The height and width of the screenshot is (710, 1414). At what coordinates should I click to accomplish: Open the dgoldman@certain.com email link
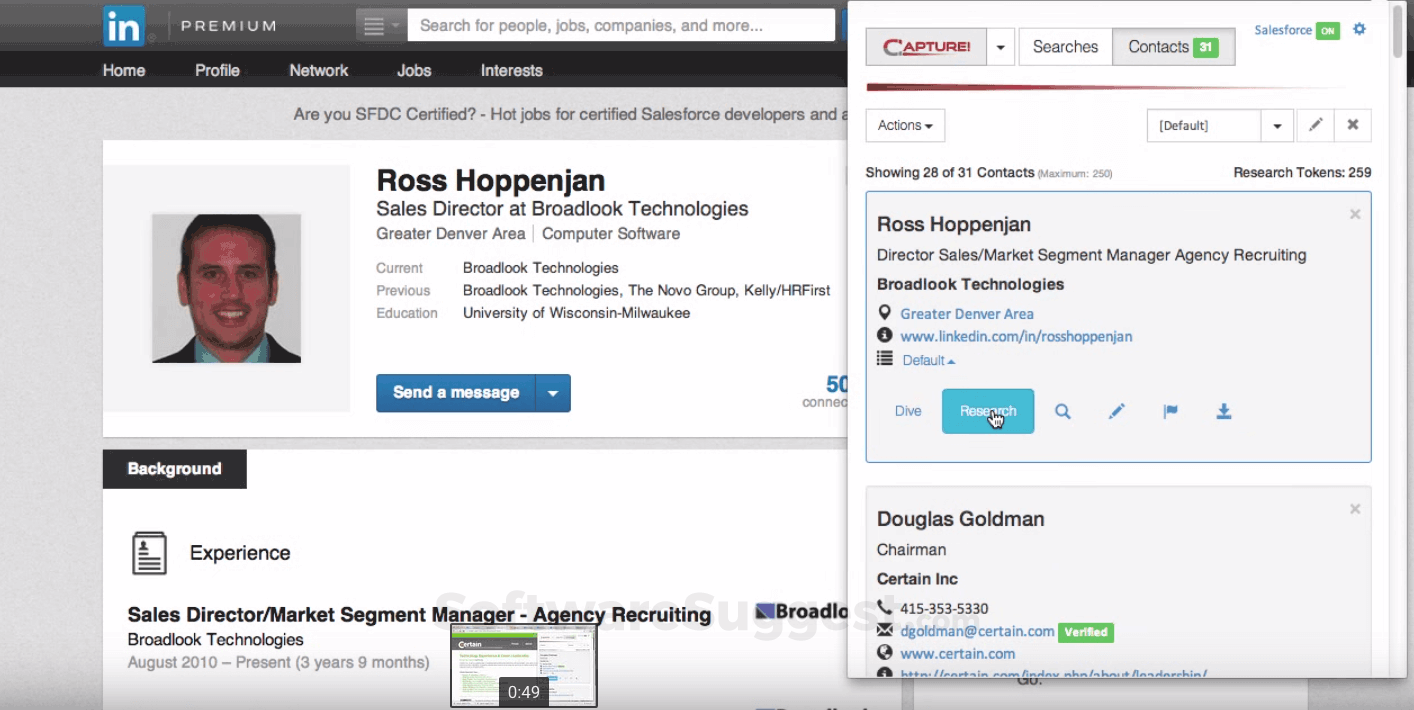pos(975,631)
